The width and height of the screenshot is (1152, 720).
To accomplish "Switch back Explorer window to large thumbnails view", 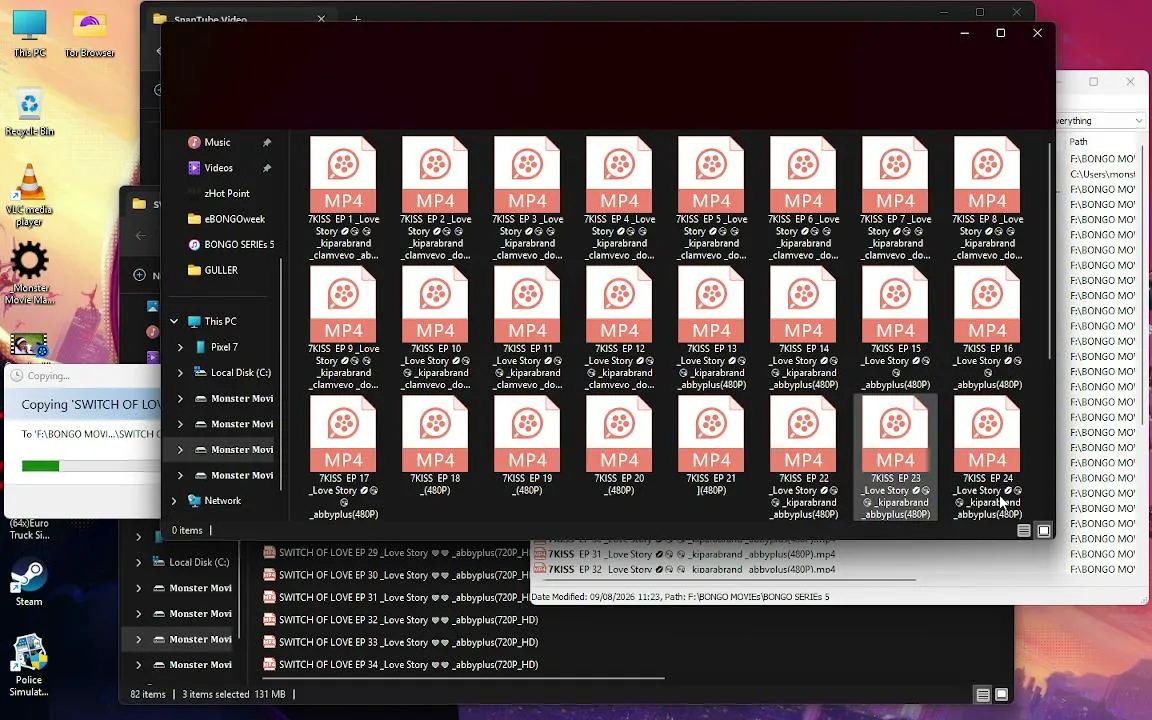I will tap(1001, 694).
